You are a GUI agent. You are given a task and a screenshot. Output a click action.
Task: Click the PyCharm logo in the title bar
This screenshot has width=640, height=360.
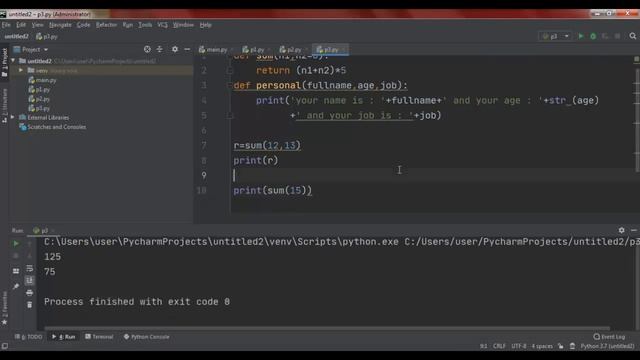point(3,14)
